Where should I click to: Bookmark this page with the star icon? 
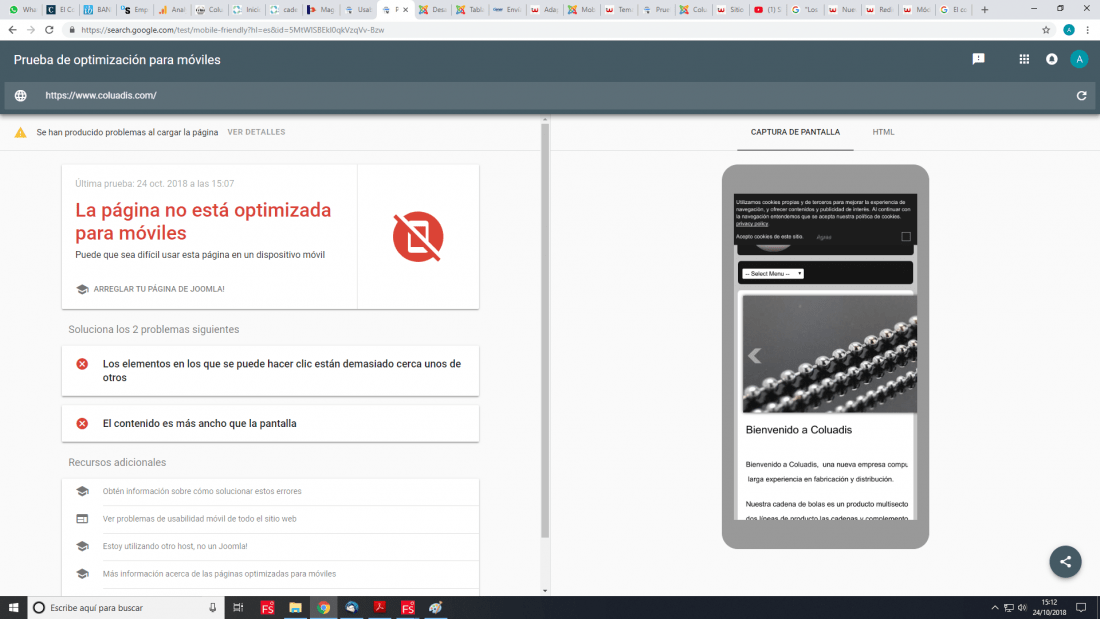(x=1046, y=30)
